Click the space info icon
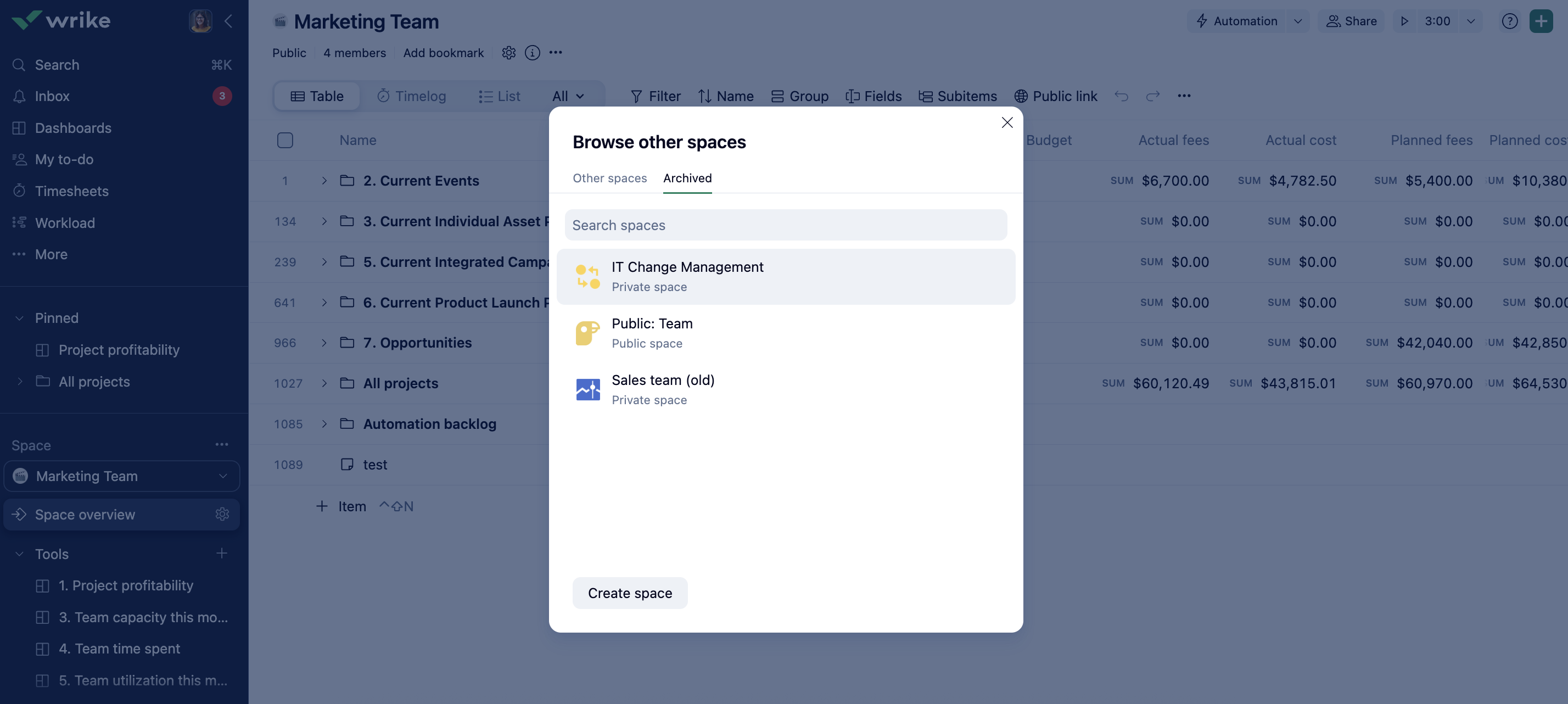 point(532,53)
